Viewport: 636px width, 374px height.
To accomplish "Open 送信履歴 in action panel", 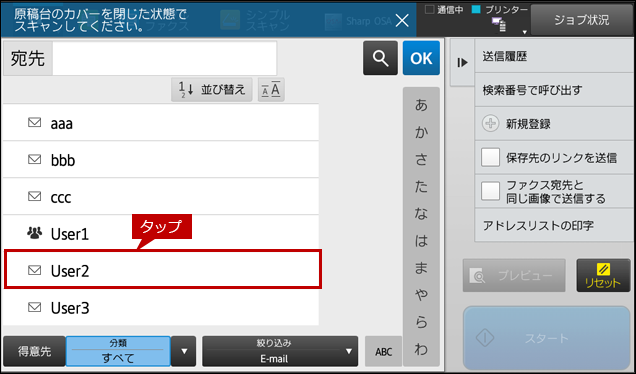I will pyautogui.click(x=554, y=56).
